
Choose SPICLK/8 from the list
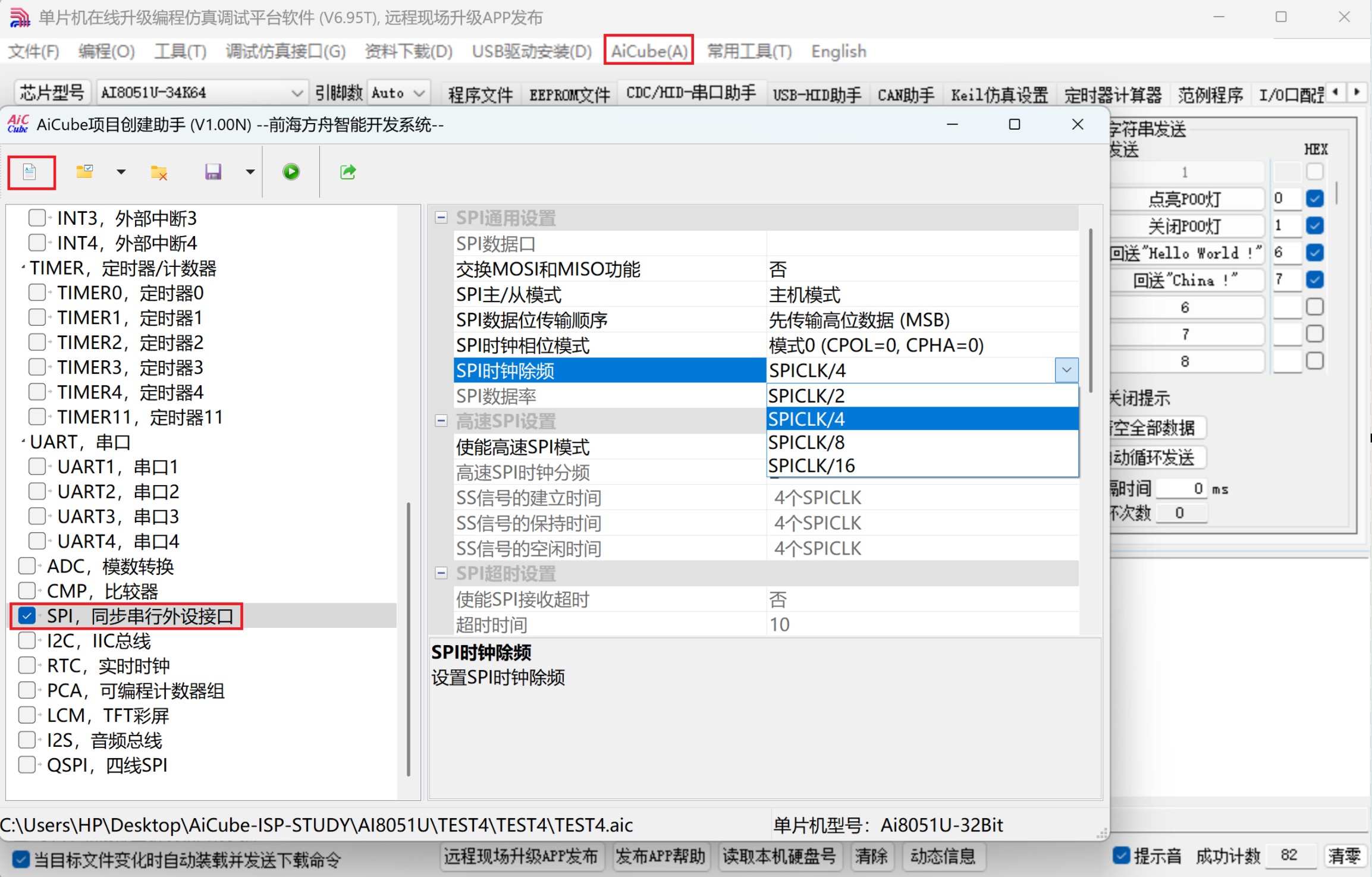click(922, 442)
